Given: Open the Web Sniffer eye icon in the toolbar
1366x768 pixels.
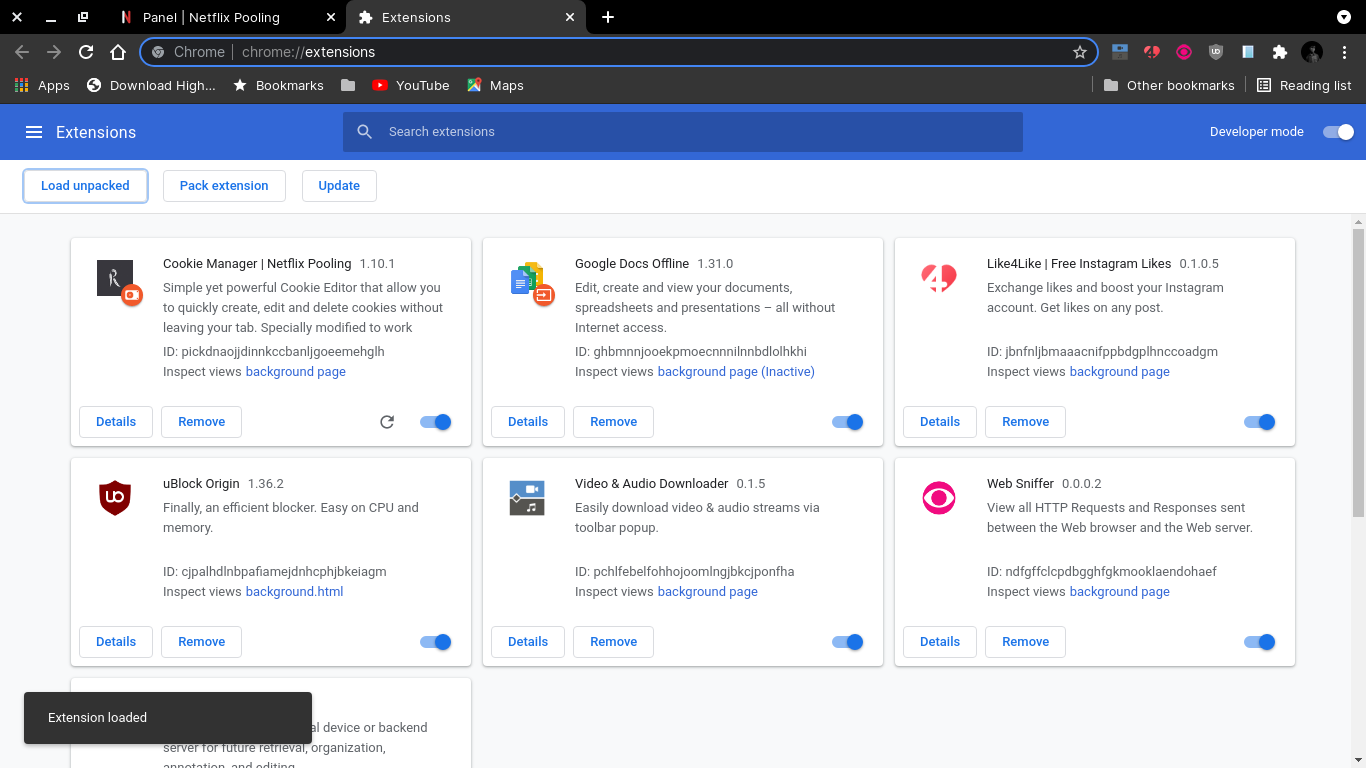Looking at the screenshot, I should pos(1184,52).
